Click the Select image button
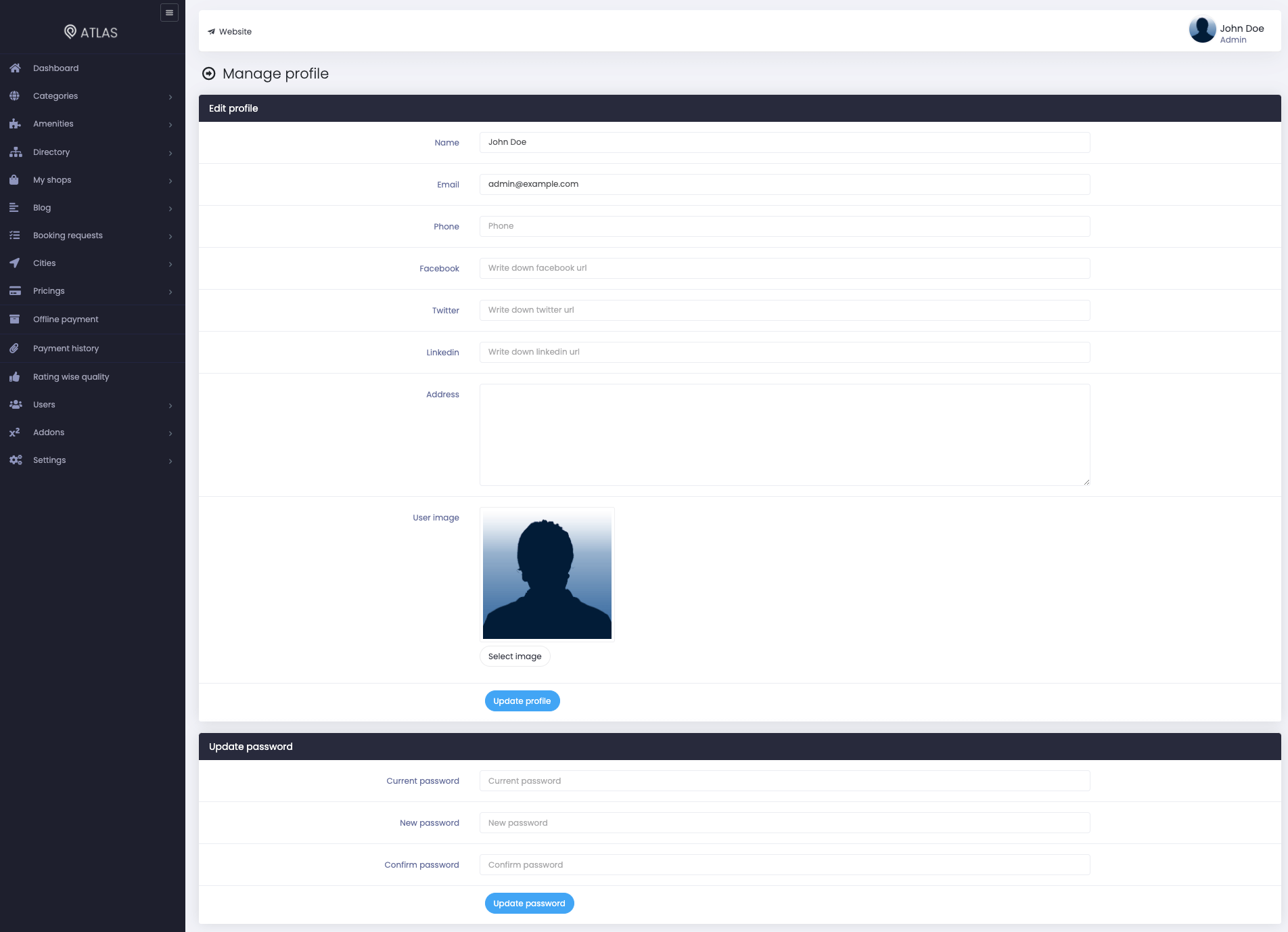Image resolution: width=1288 pixels, height=932 pixels. click(x=515, y=657)
